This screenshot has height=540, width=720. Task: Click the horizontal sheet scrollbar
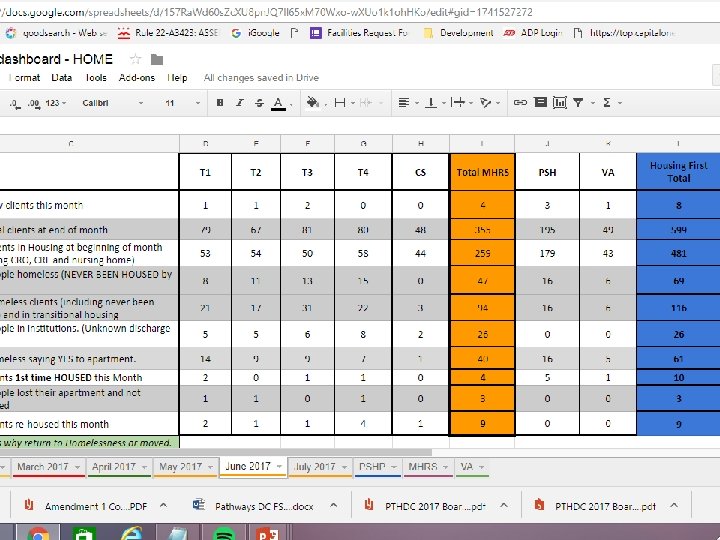coord(216,453)
